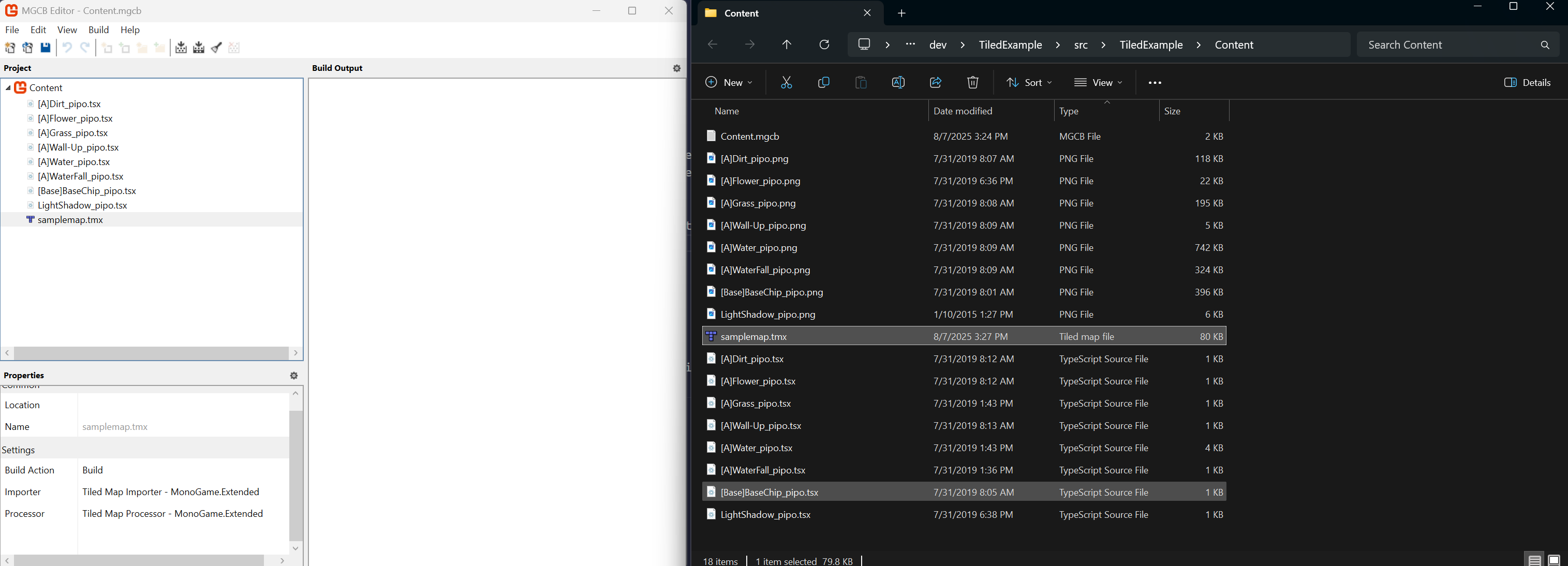
Task: Open the Edit menu
Action: [38, 30]
